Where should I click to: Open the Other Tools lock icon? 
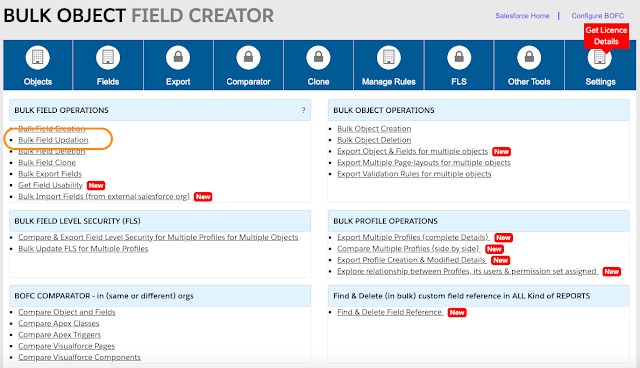pyautogui.click(x=529, y=58)
